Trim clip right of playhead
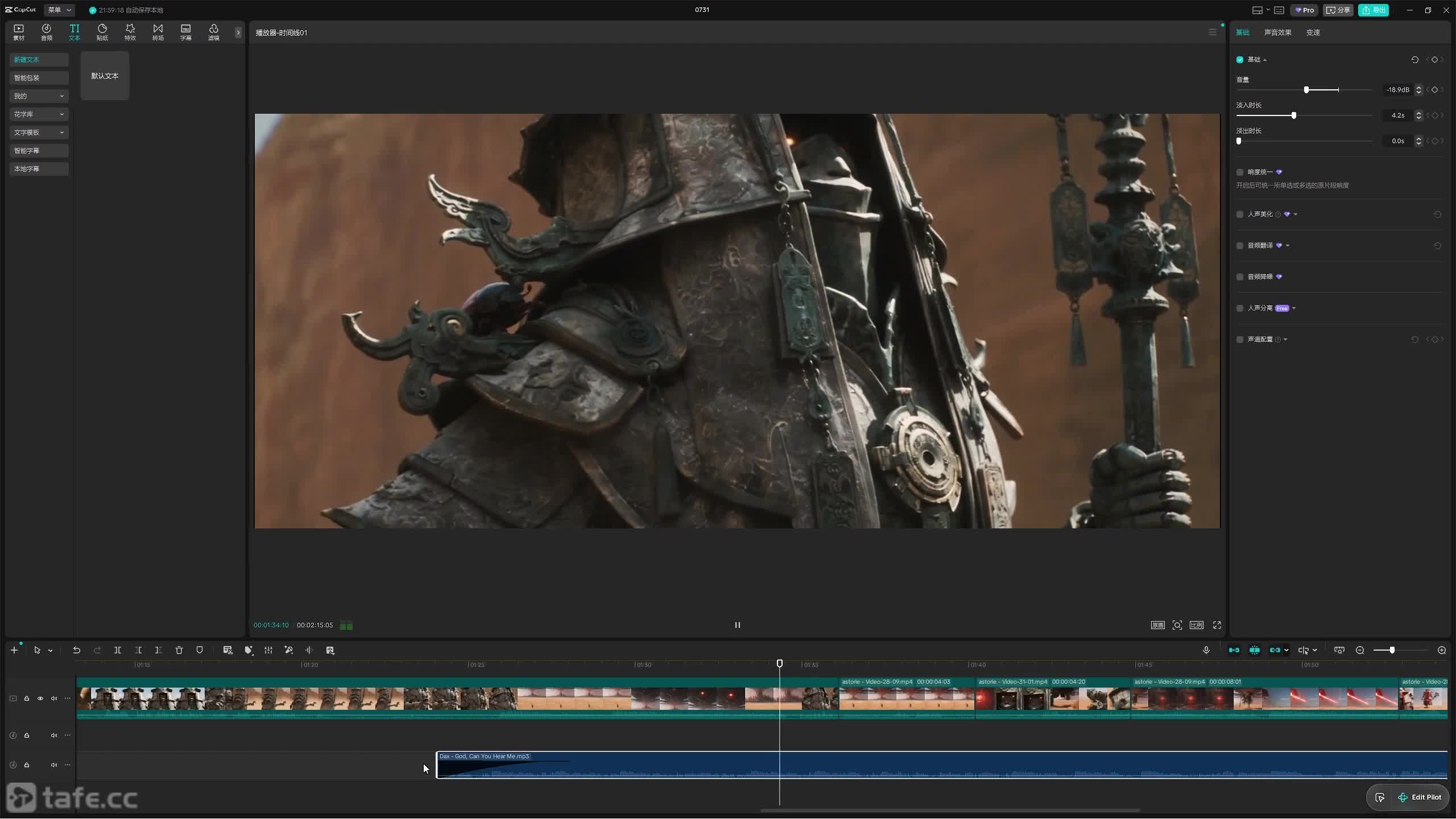The height and width of the screenshot is (819, 1456). (x=159, y=650)
